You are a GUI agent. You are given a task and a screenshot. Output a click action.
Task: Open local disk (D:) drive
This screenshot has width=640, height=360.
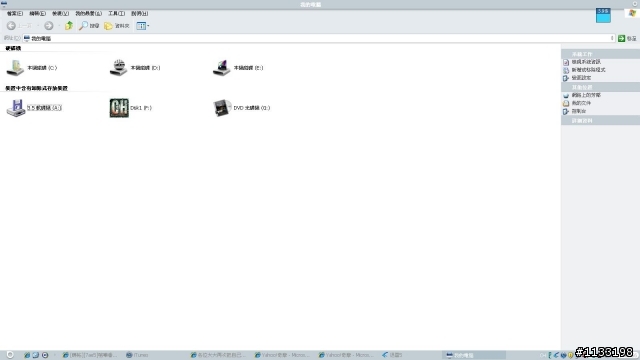[135, 68]
